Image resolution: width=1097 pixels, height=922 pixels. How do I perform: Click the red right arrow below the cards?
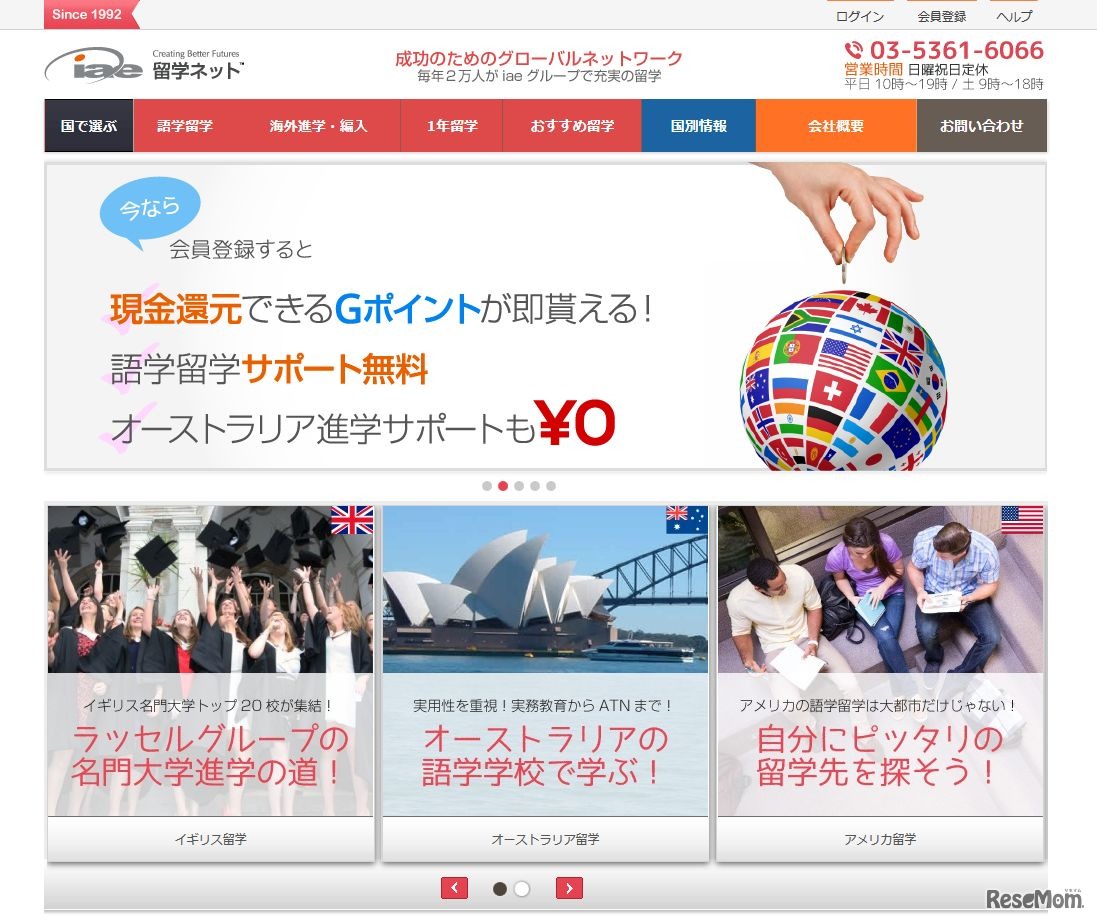569,888
